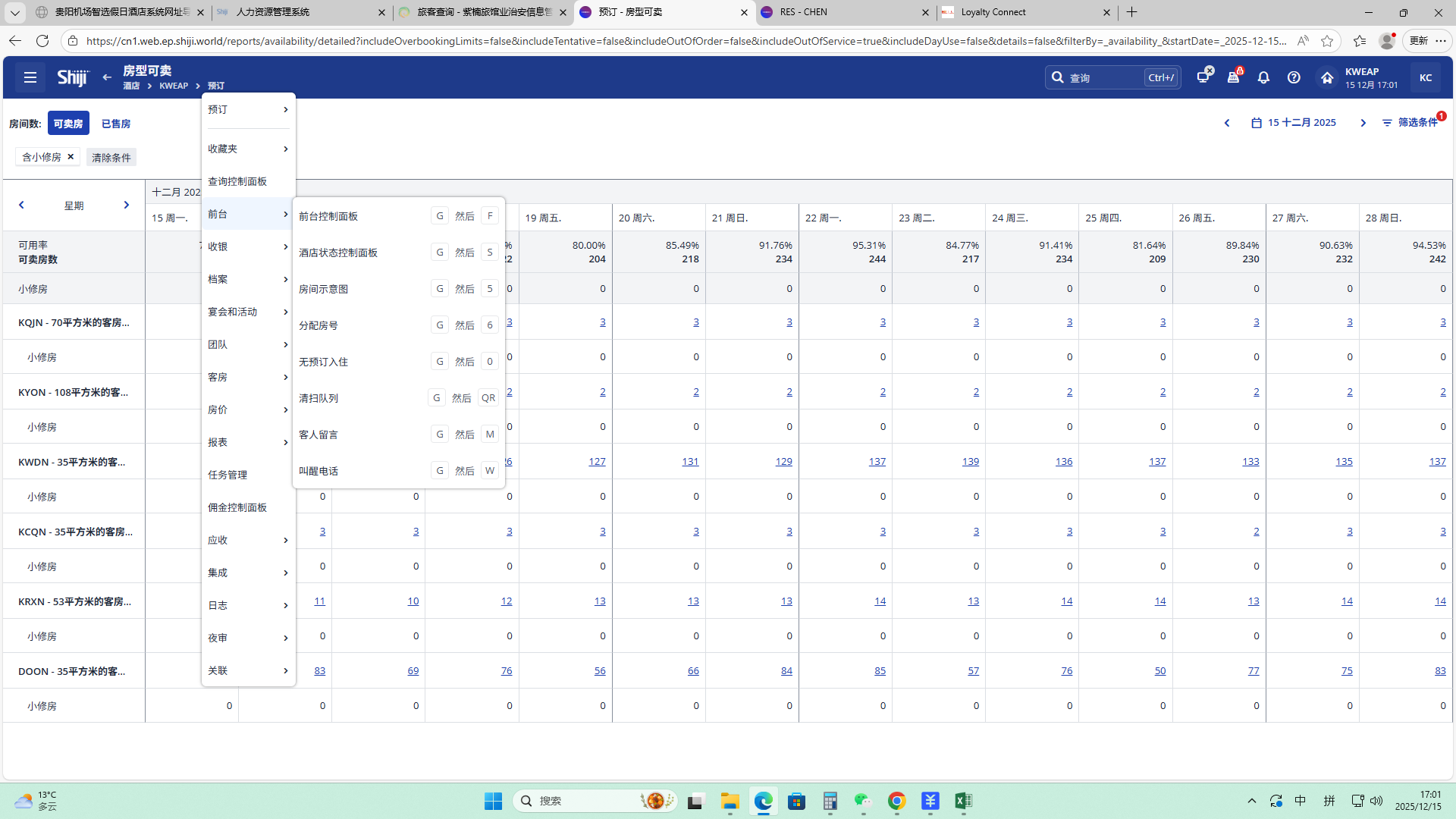Open the alerts icon with red badge

(1234, 77)
